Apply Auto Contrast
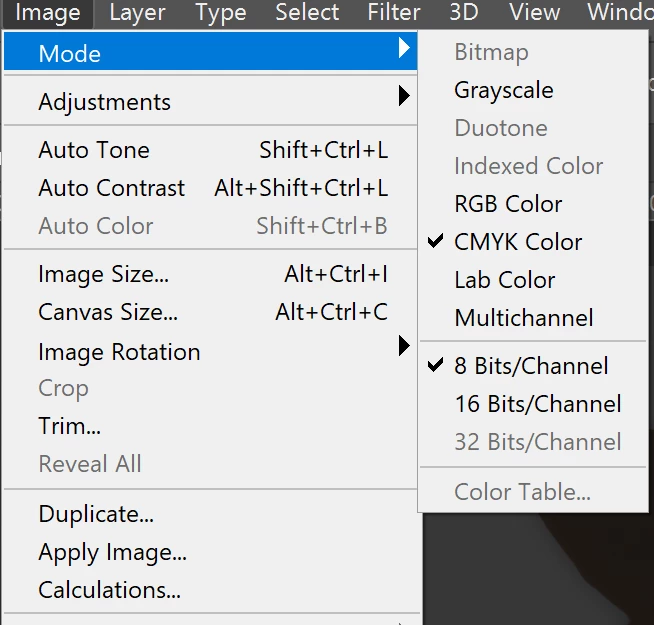The image size is (654, 625). click(112, 188)
